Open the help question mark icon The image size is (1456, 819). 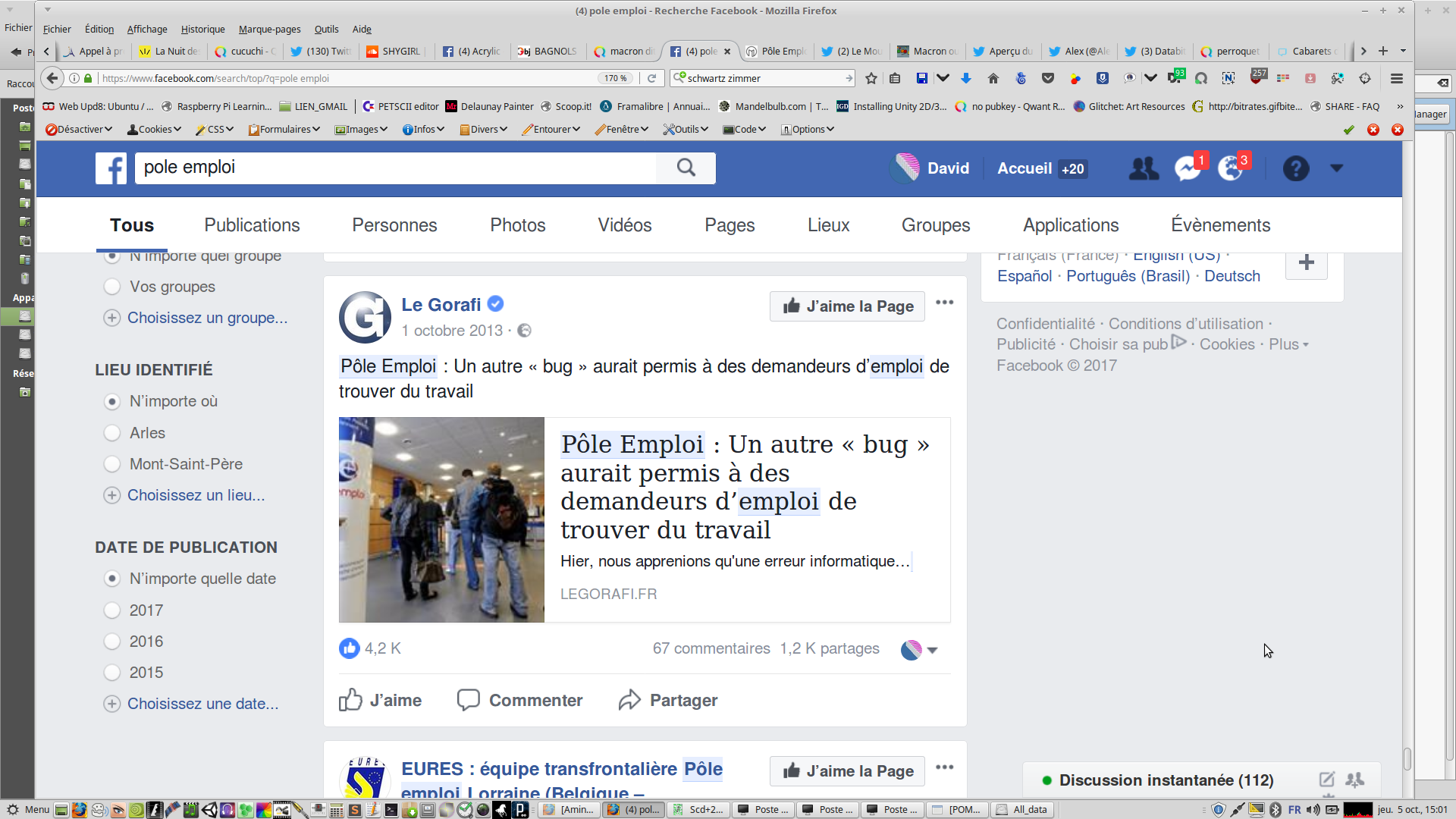(1295, 168)
